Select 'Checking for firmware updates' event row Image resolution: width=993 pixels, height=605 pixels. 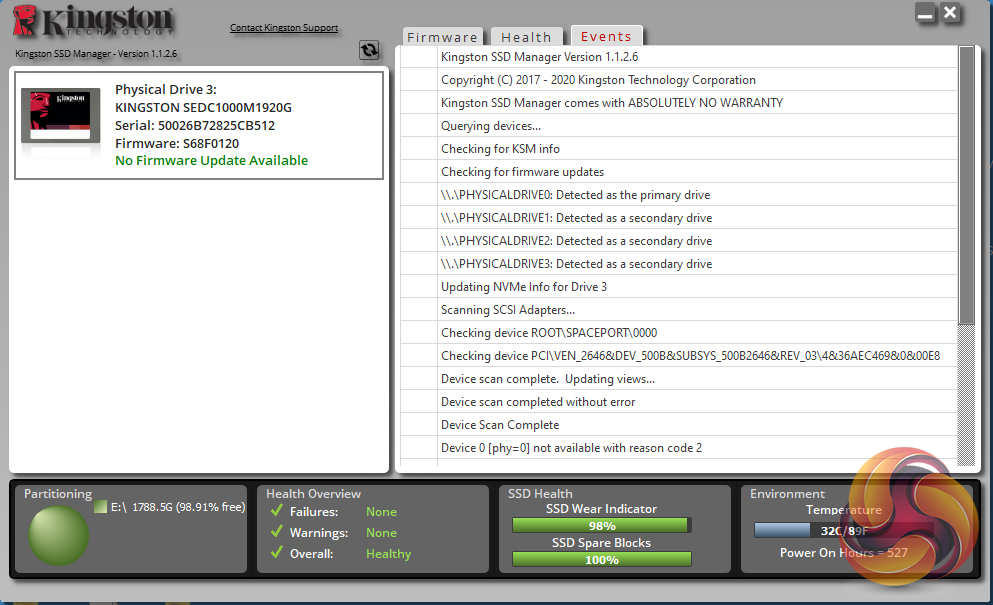pos(679,172)
